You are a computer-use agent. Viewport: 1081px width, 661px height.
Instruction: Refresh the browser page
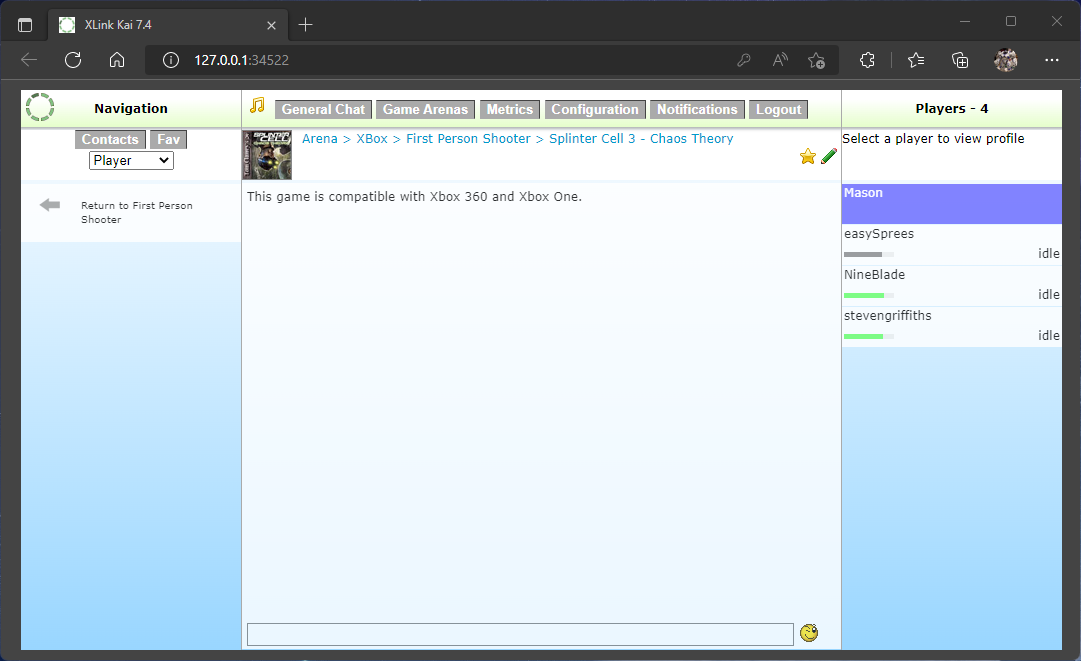[73, 60]
